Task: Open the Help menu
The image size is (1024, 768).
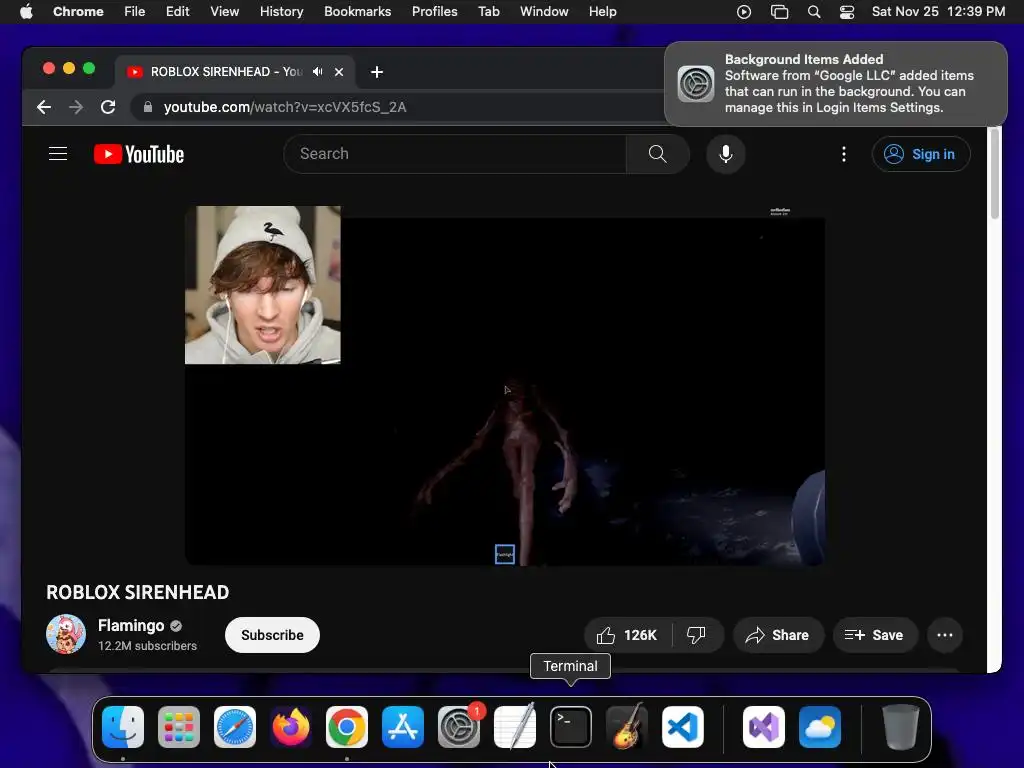Action: (603, 12)
